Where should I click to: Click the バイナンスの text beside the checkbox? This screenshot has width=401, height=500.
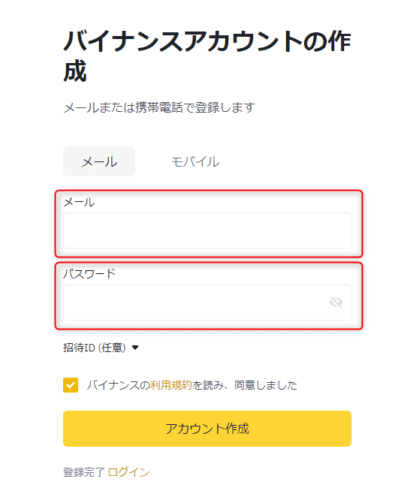(x=118, y=385)
